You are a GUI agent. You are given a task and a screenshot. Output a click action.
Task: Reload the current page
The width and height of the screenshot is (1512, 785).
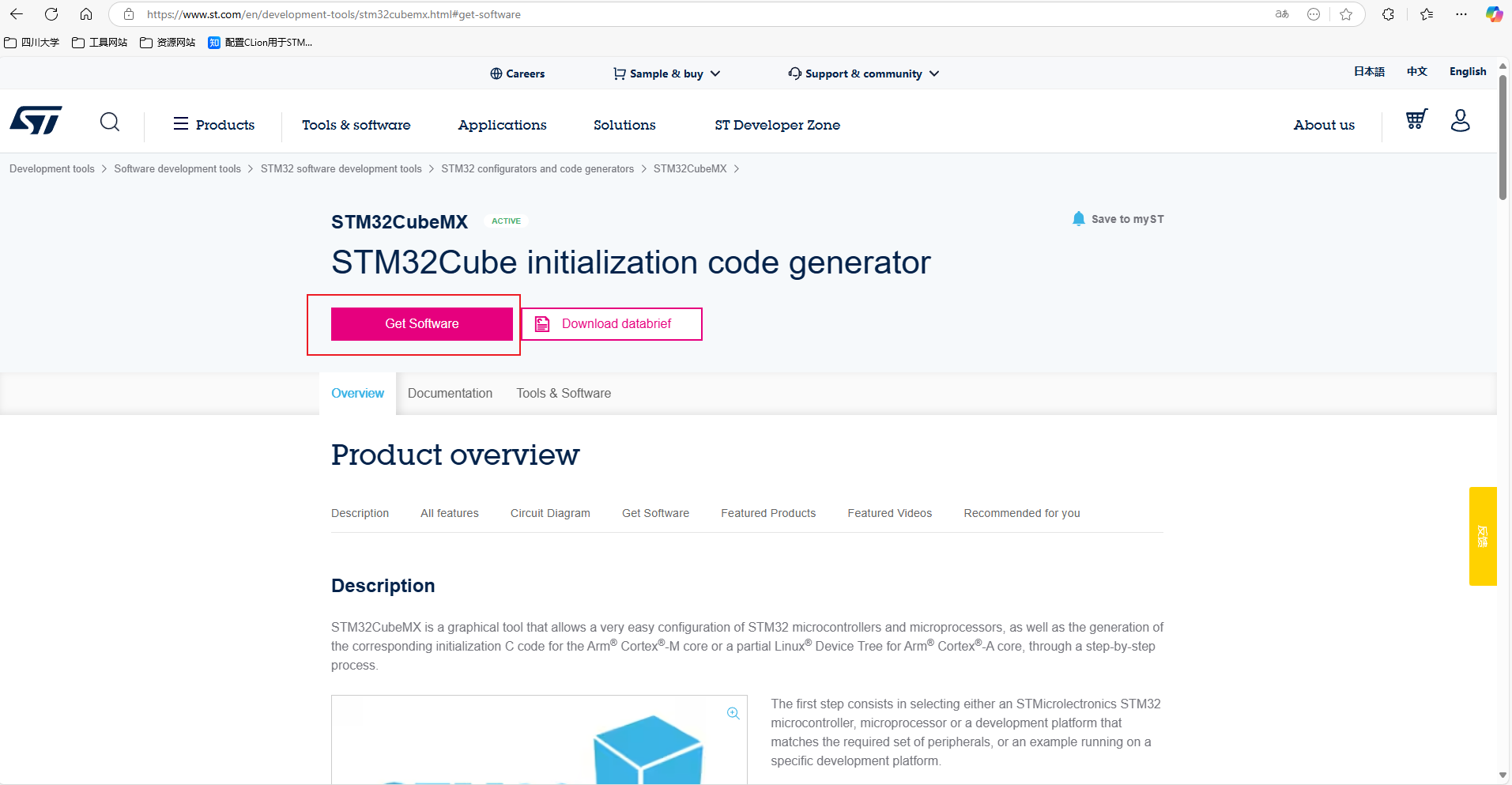51,14
